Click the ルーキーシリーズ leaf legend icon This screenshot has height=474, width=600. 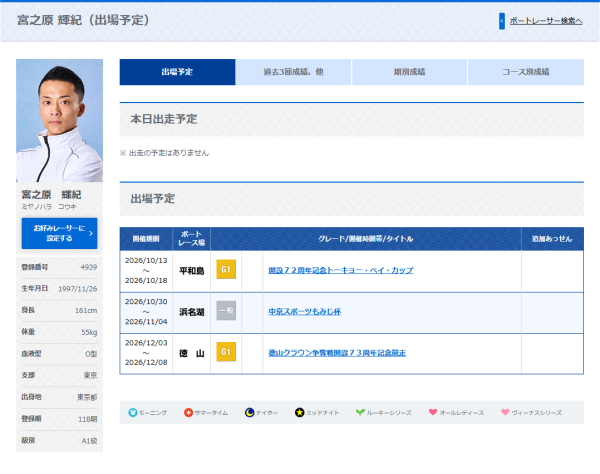tap(360, 412)
